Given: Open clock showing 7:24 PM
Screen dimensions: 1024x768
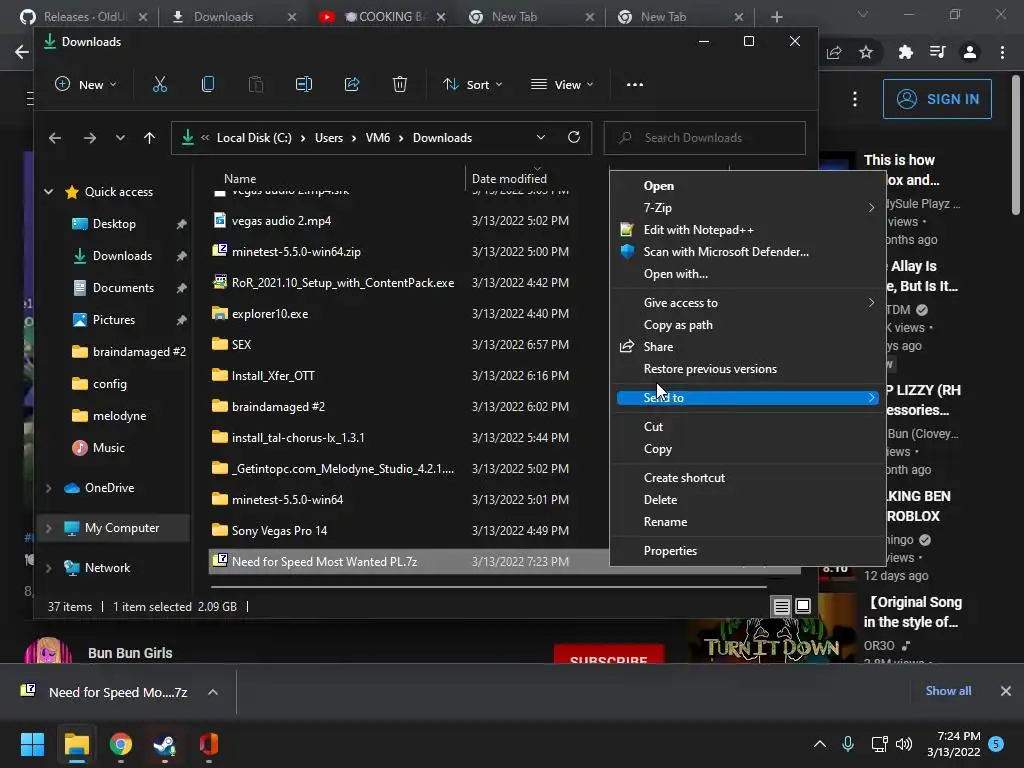Looking at the screenshot, I should coord(953,744).
